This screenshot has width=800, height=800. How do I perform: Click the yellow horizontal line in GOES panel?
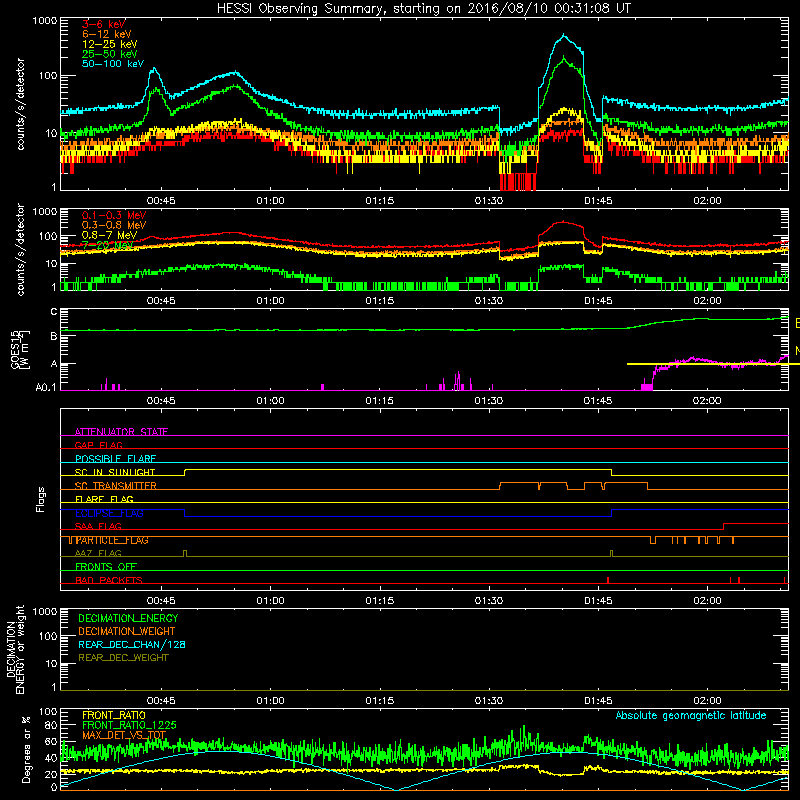point(713,364)
